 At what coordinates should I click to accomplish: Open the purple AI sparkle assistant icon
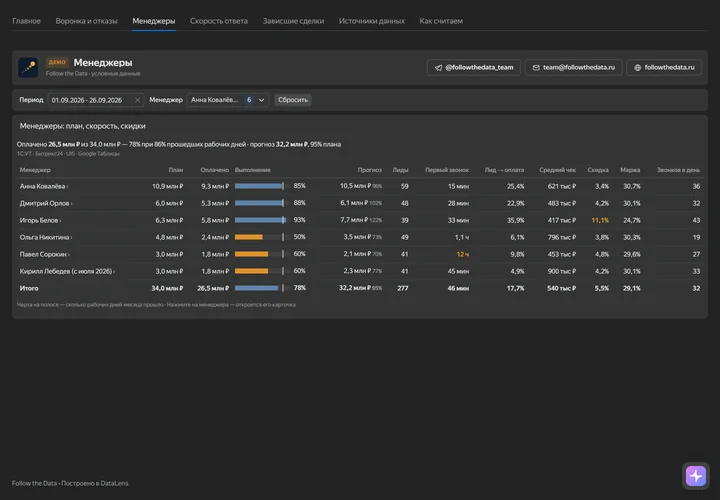point(696,476)
